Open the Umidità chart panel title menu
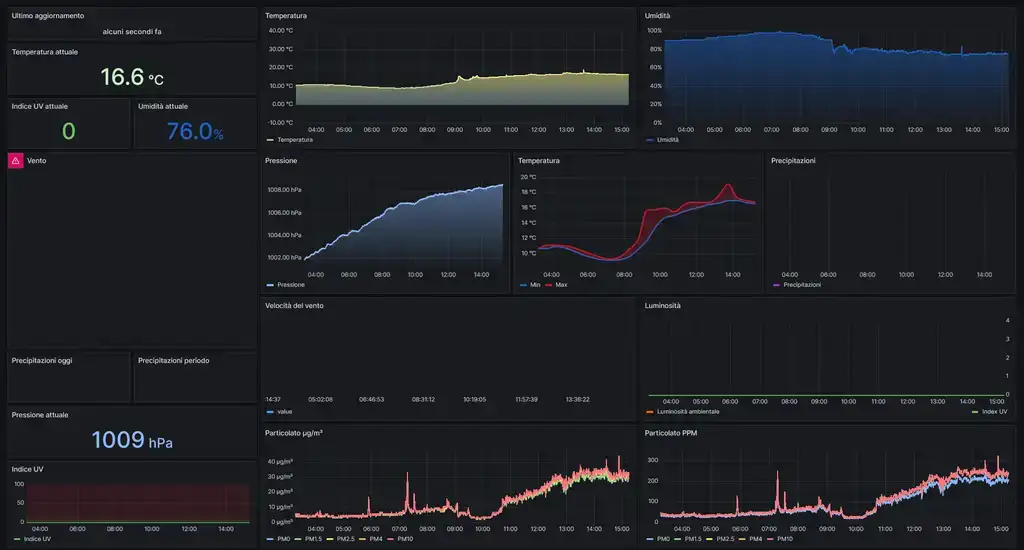This screenshot has width=1024, height=550. click(x=658, y=16)
